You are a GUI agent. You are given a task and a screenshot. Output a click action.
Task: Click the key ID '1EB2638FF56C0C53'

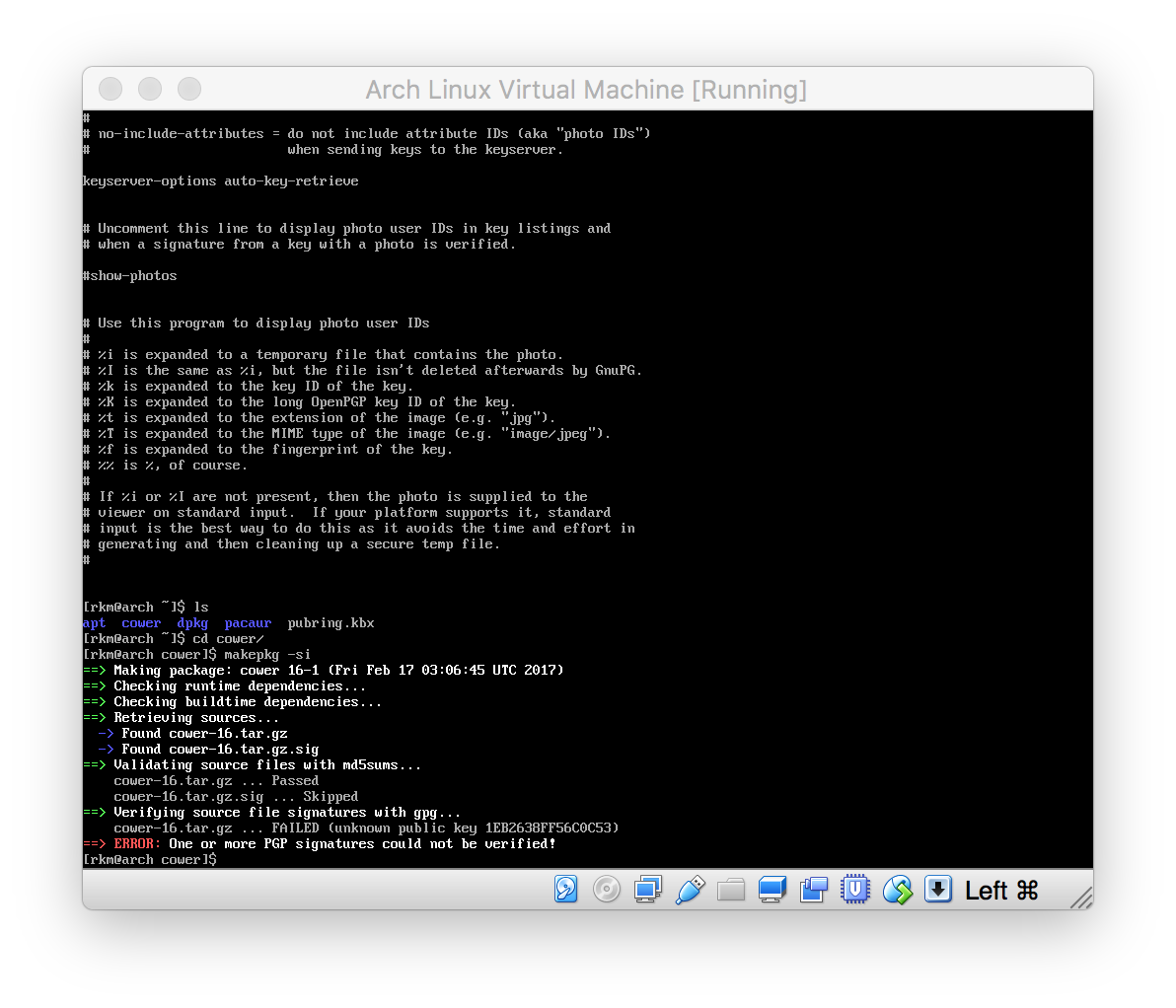coord(548,828)
